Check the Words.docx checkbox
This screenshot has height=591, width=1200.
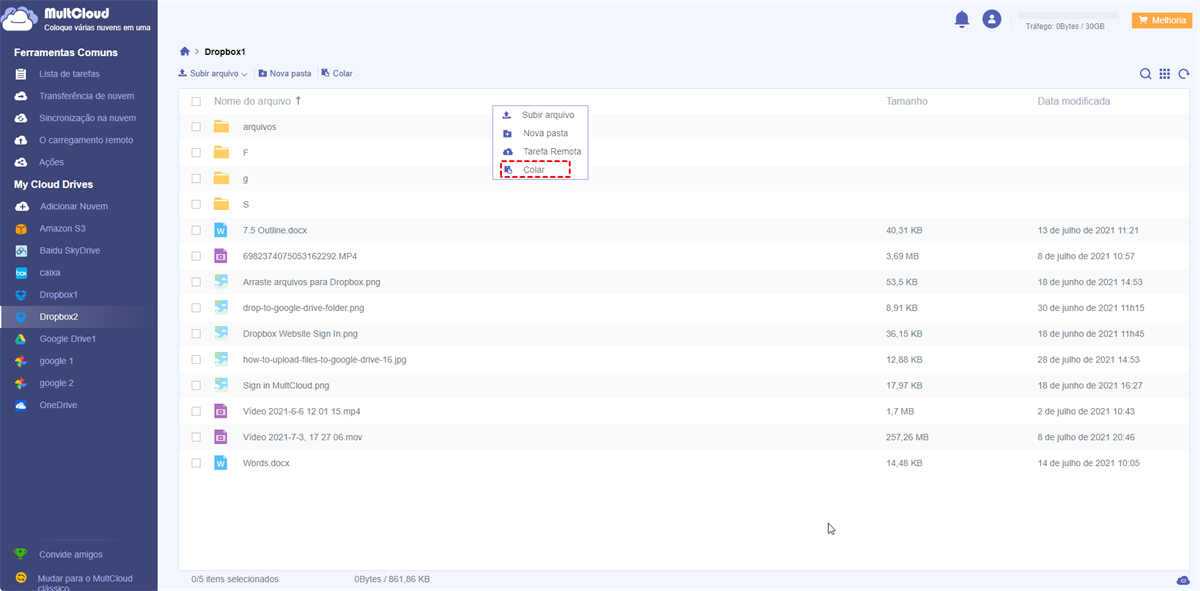(x=196, y=463)
